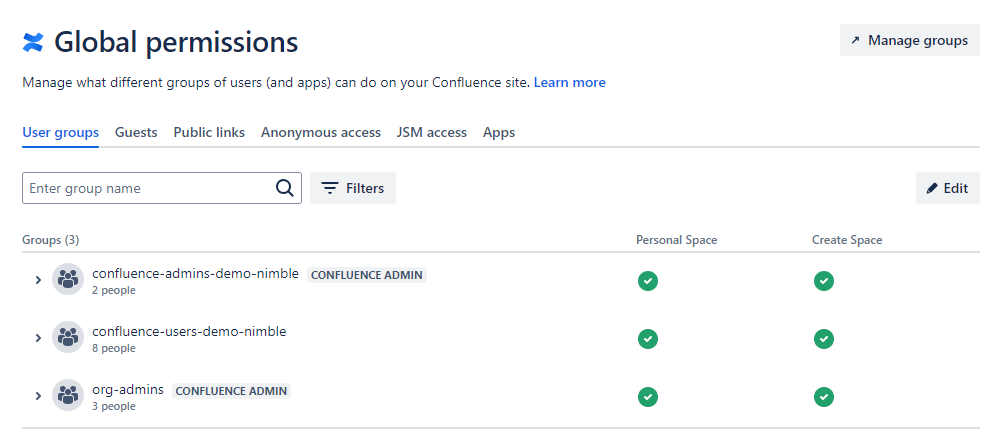Click the group avatar for confluence-users-demo-nimble
This screenshot has height=439, width=988.
(67, 337)
